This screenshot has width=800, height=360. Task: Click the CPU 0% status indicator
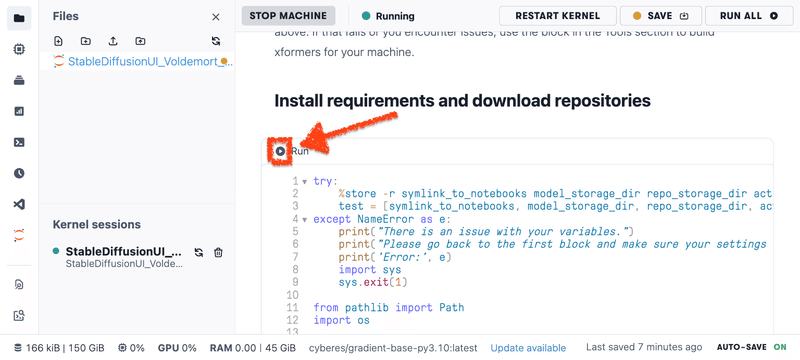tap(131, 348)
